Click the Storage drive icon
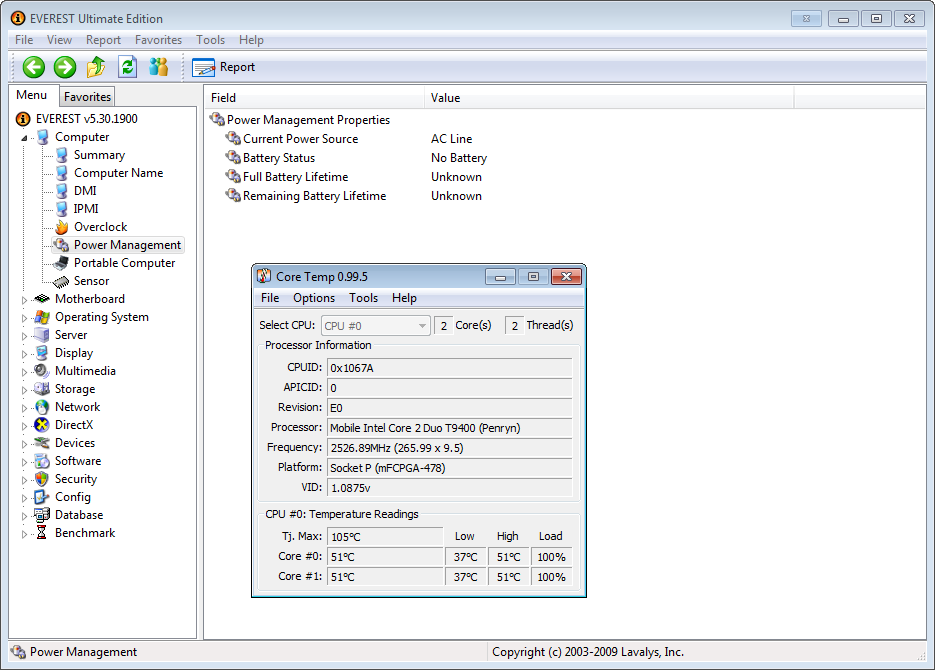935x670 pixels. point(42,389)
